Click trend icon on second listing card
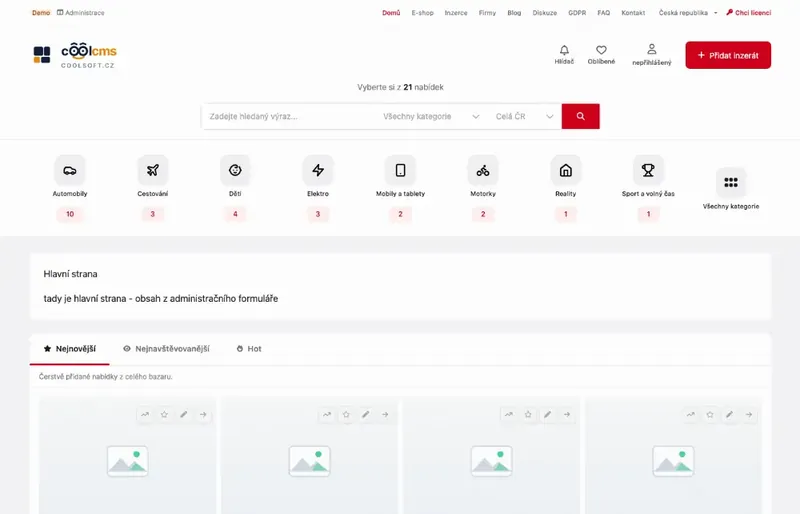The height and width of the screenshot is (514, 800). pos(327,414)
